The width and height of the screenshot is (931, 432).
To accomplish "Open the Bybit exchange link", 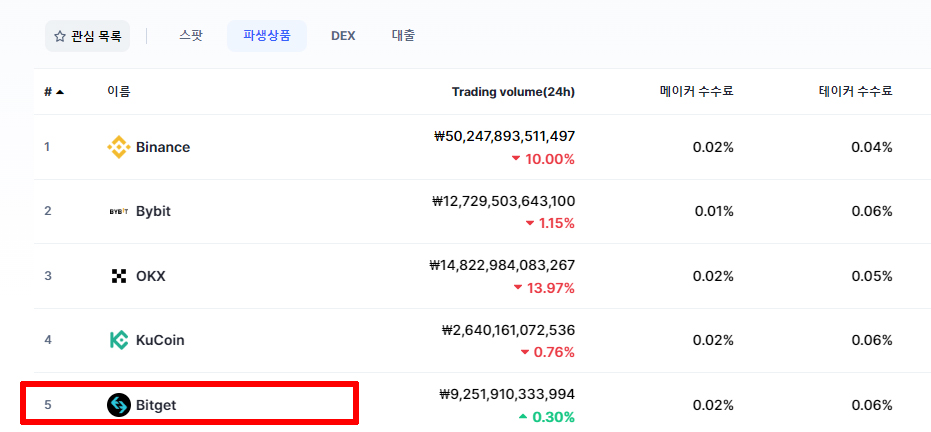I will (153, 211).
